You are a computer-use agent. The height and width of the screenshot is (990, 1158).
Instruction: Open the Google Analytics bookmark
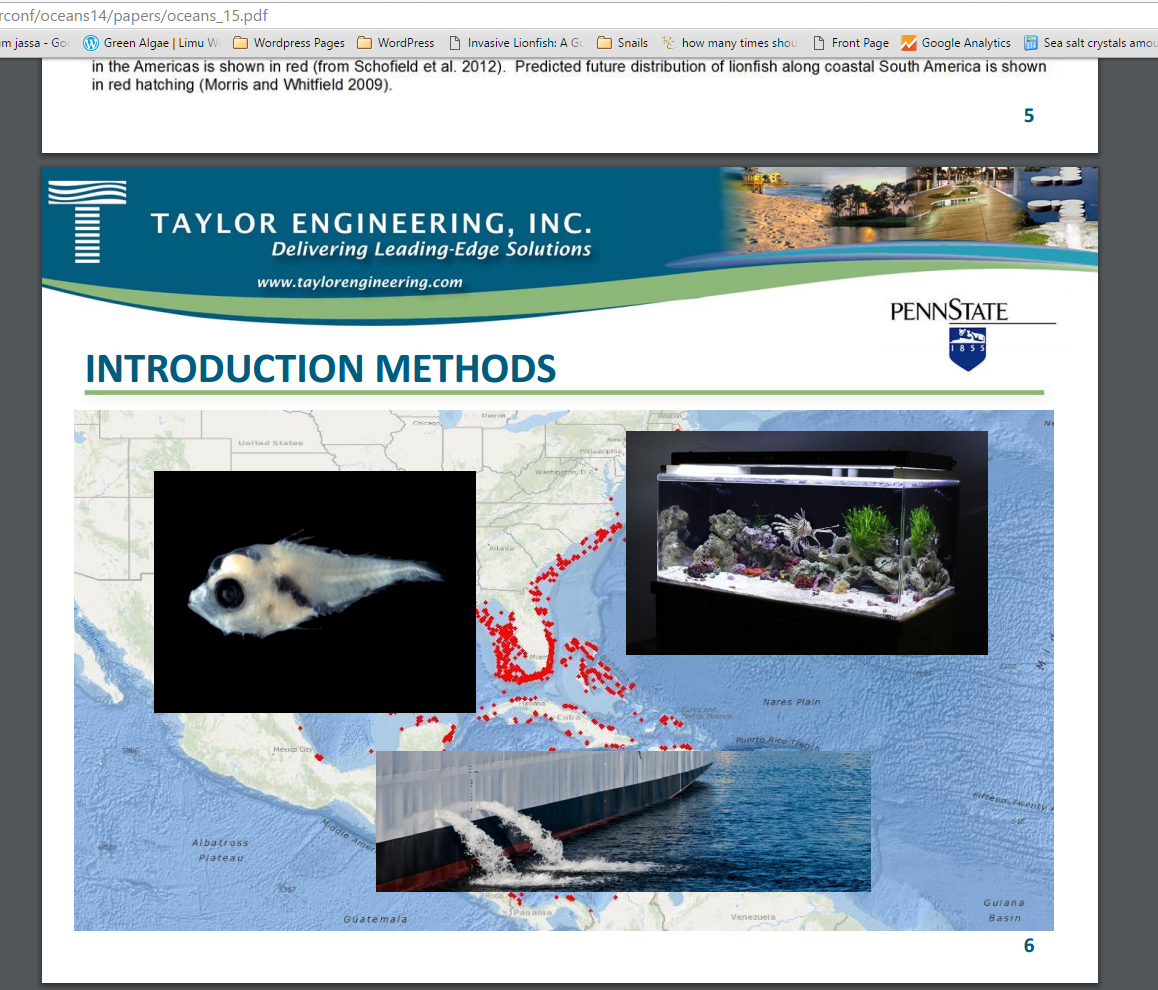tap(956, 43)
